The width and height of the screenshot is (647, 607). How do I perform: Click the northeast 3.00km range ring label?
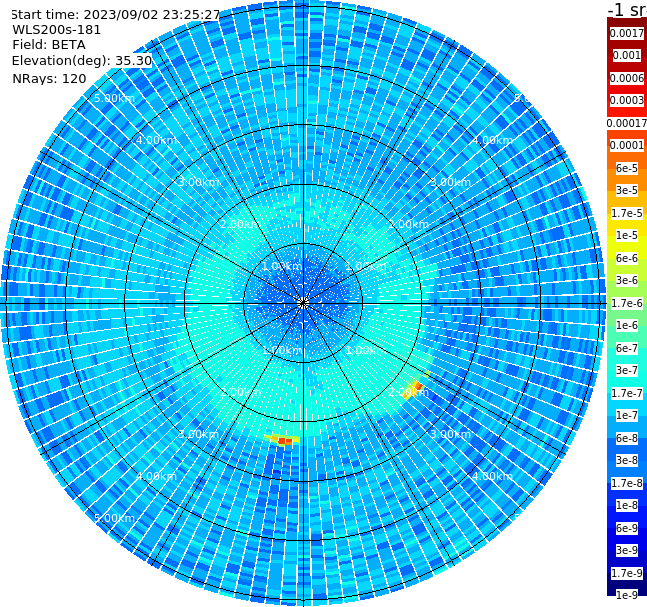tap(450, 182)
